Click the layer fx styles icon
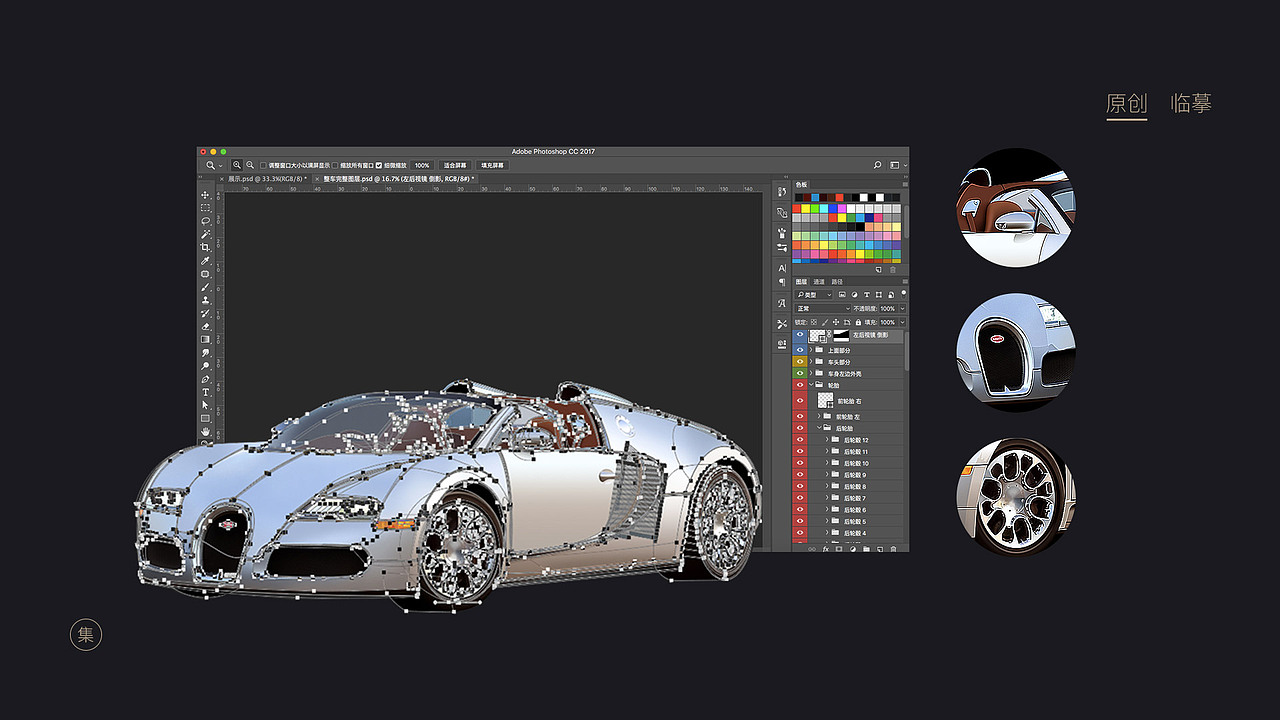This screenshot has height=720, width=1280. [825, 549]
